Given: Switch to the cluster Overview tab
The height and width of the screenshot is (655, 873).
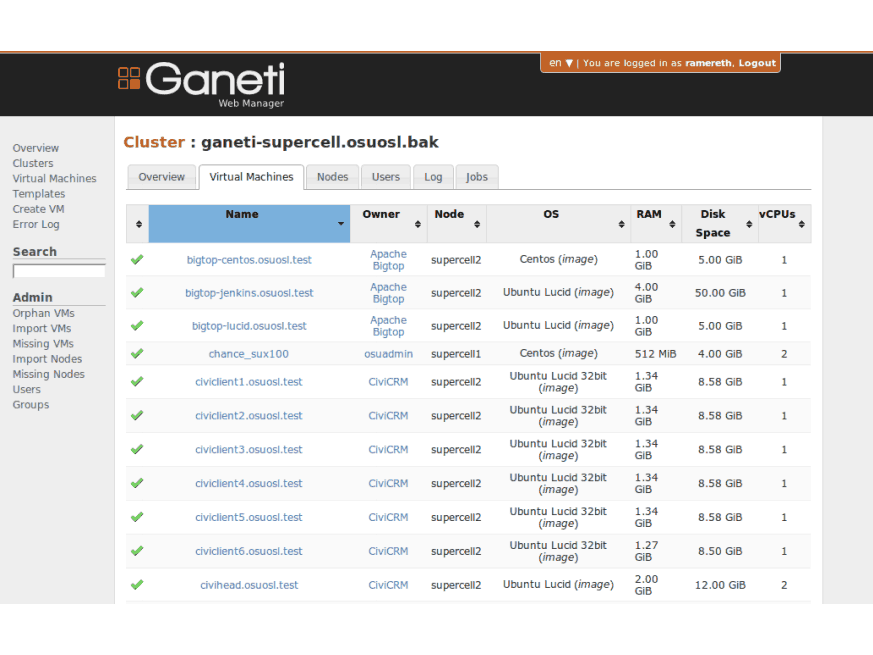Looking at the screenshot, I should point(161,177).
